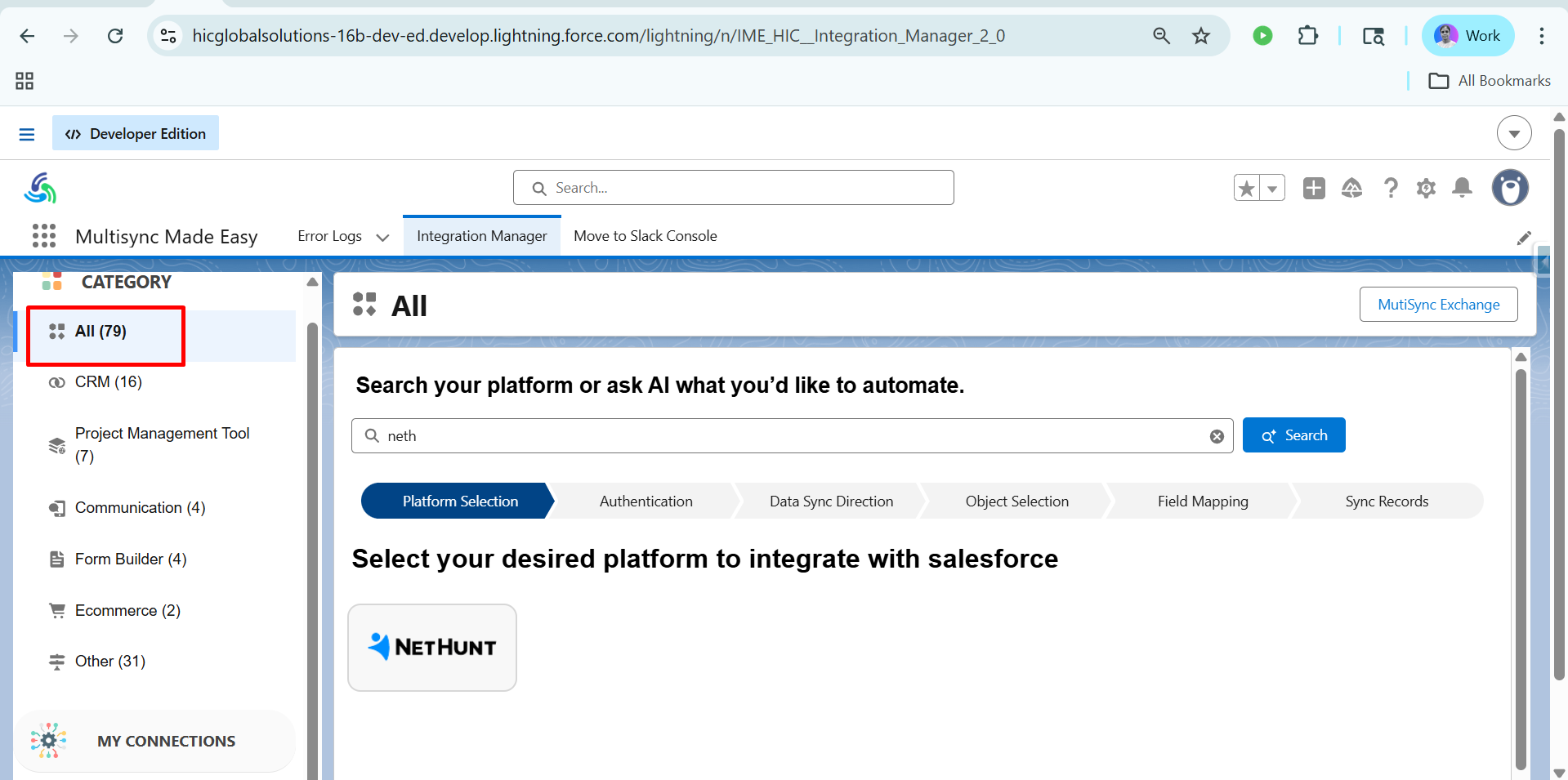This screenshot has height=780, width=1568.
Task: Expand the Error Logs dropdown chevron
Action: [382, 238]
